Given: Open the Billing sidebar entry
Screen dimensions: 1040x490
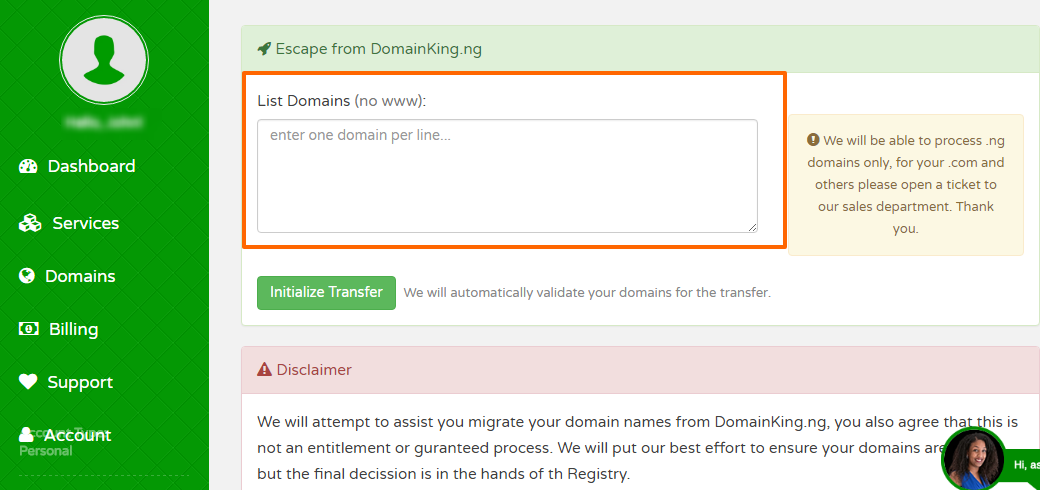Looking at the screenshot, I should tap(58, 329).
